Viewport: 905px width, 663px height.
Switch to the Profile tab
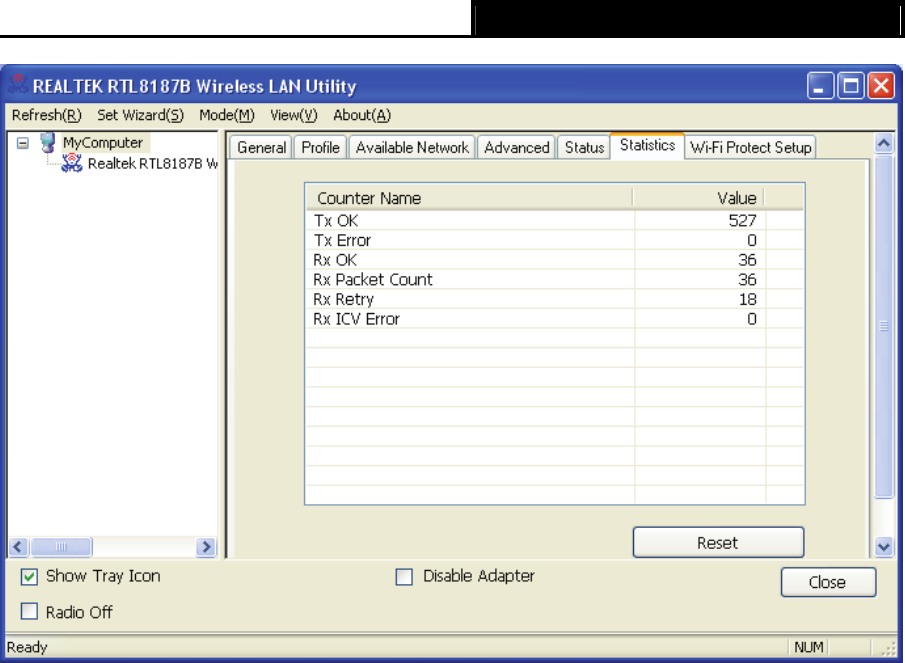(x=320, y=148)
